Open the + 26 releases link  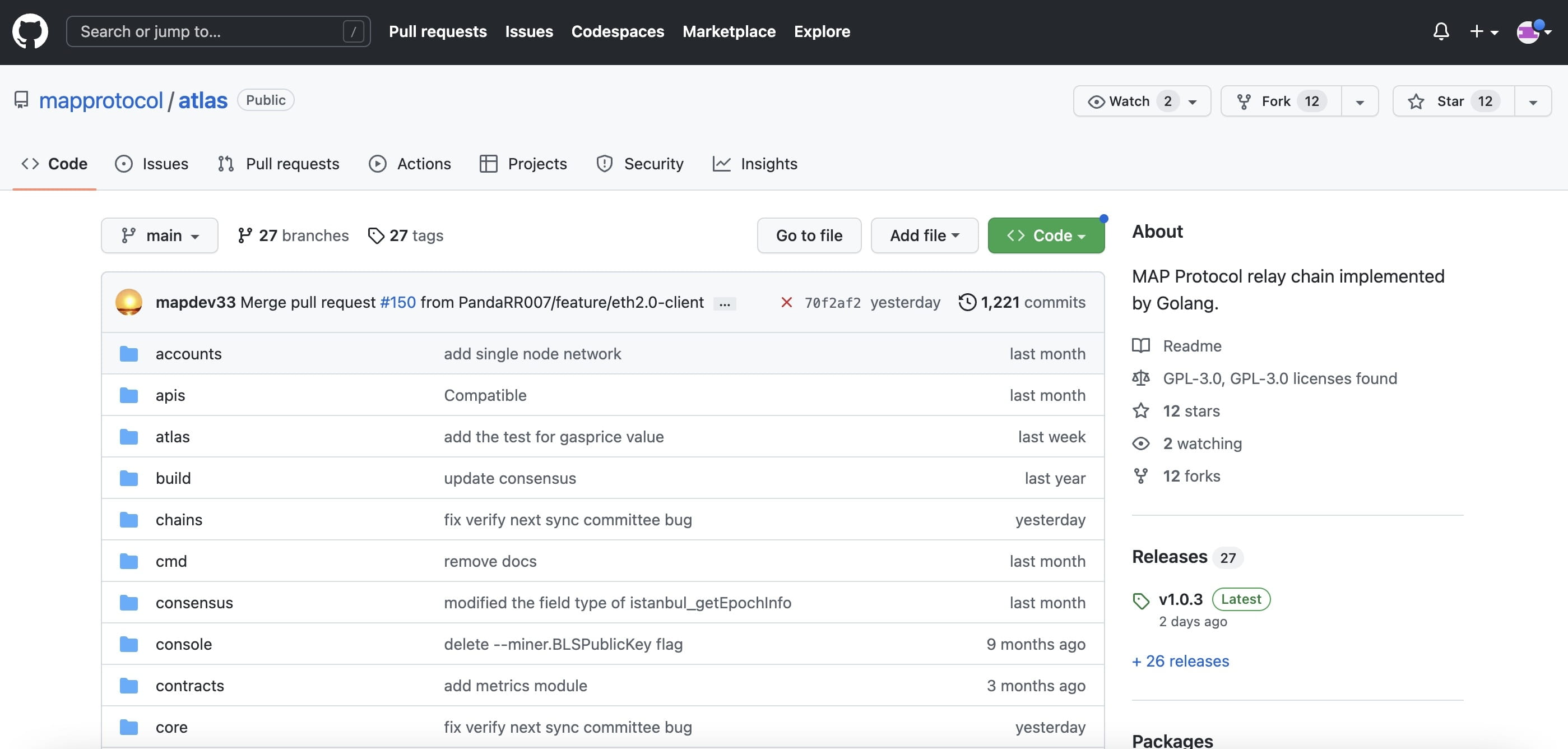click(1180, 662)
